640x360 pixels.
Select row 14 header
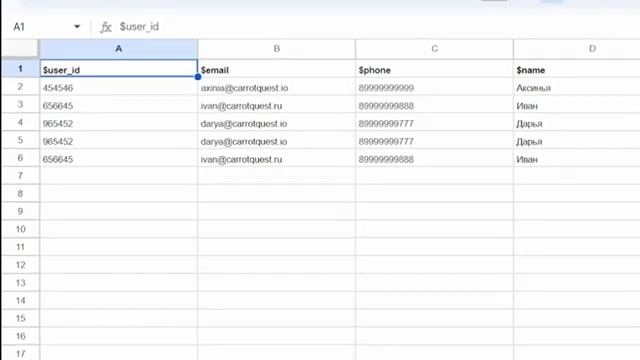click(x=20, y=300)
